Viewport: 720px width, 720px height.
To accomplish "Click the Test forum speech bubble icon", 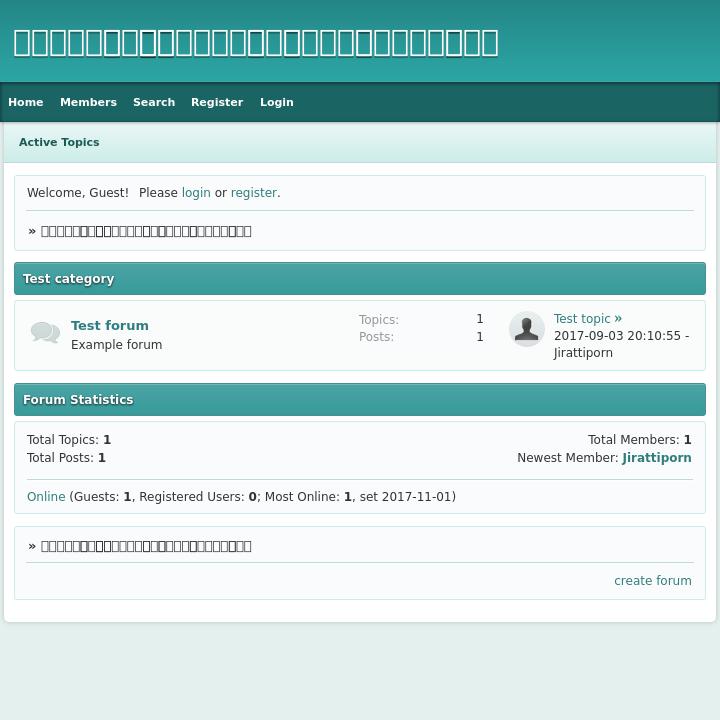I will [x=45, y=333].
